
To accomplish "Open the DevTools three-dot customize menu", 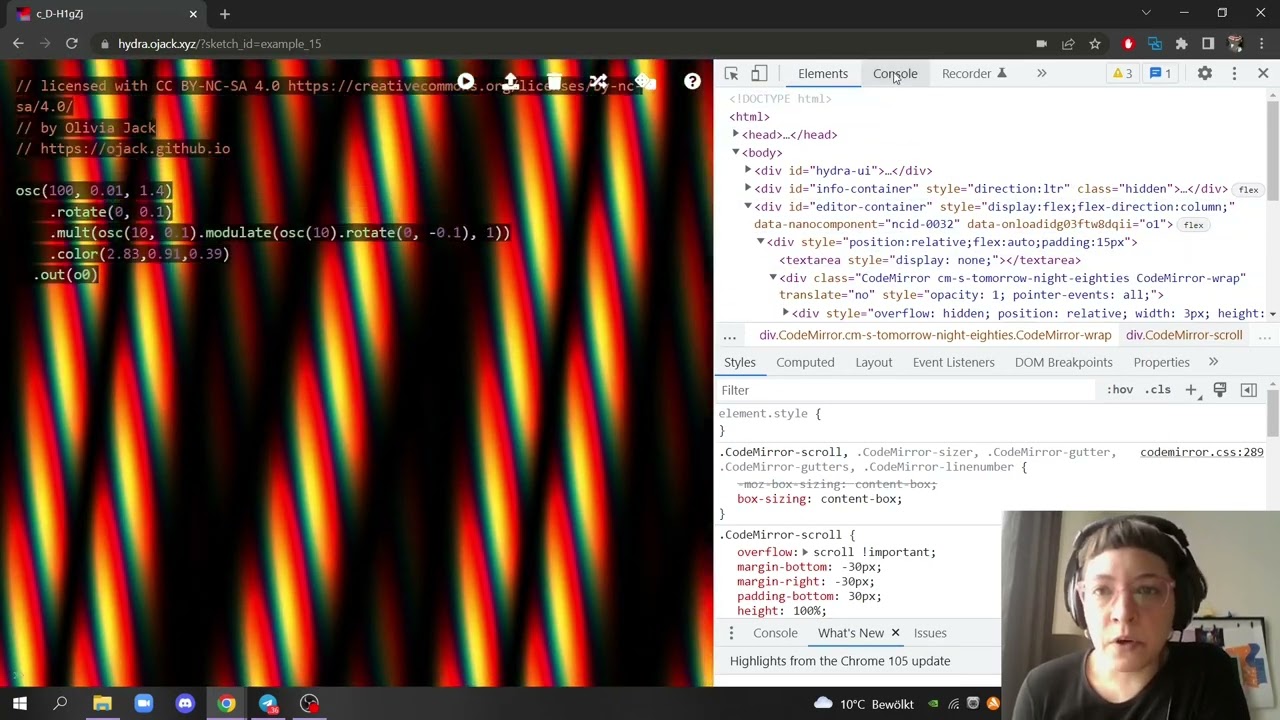I will pos(1234,74).
